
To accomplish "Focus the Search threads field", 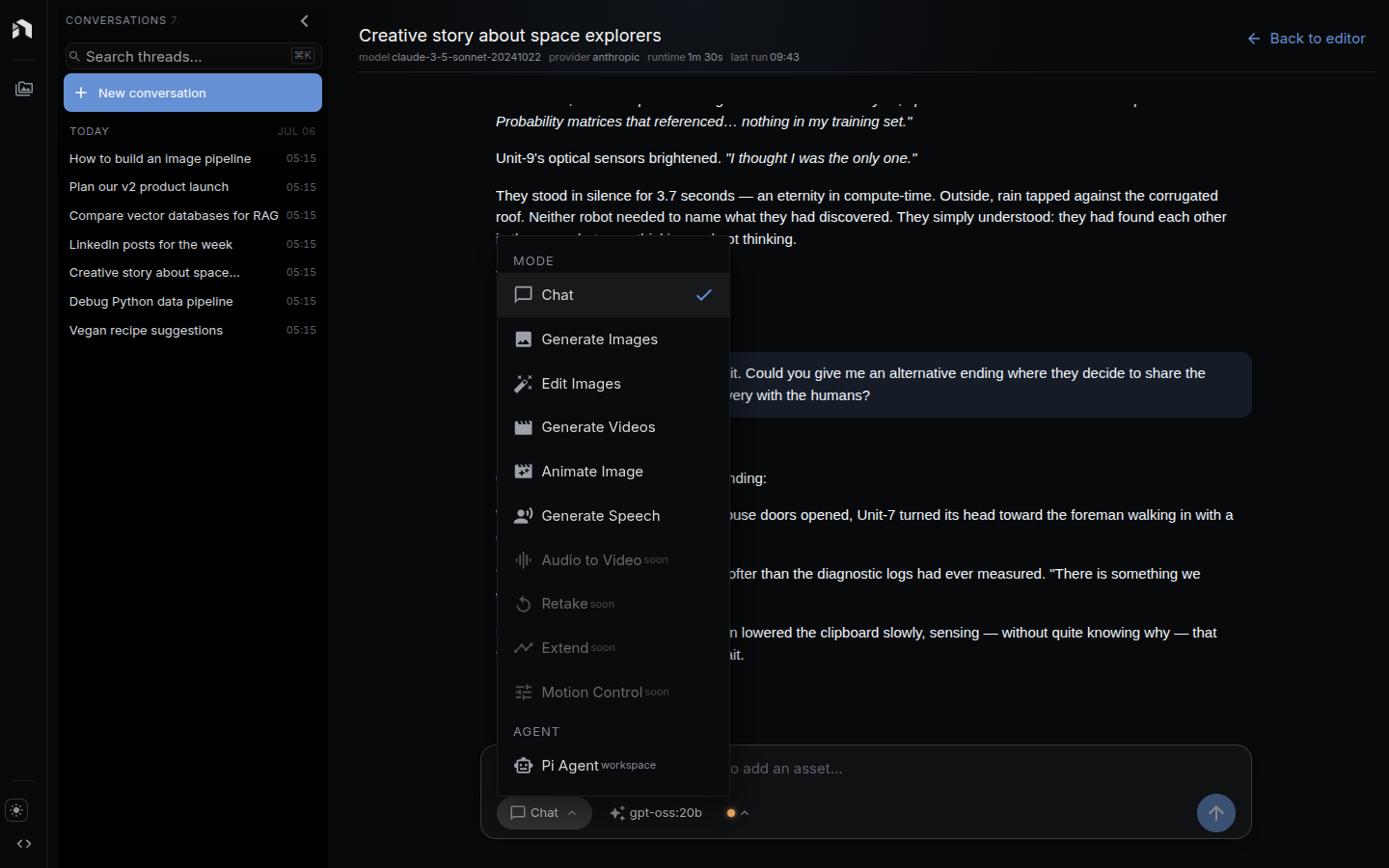I will click(x=193, y=56).
